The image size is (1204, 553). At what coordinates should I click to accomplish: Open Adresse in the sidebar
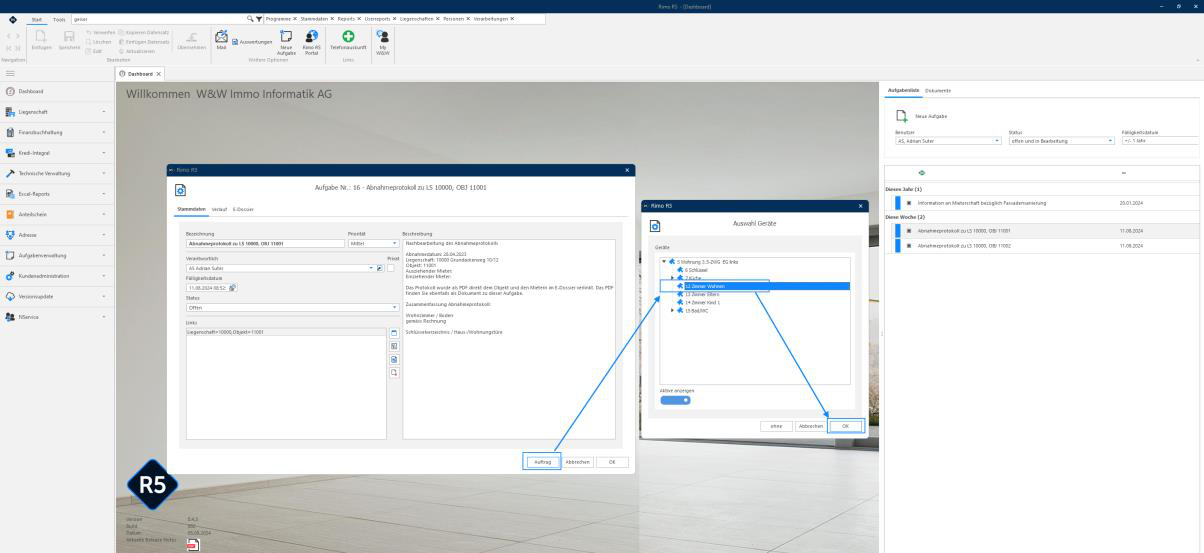56,234
